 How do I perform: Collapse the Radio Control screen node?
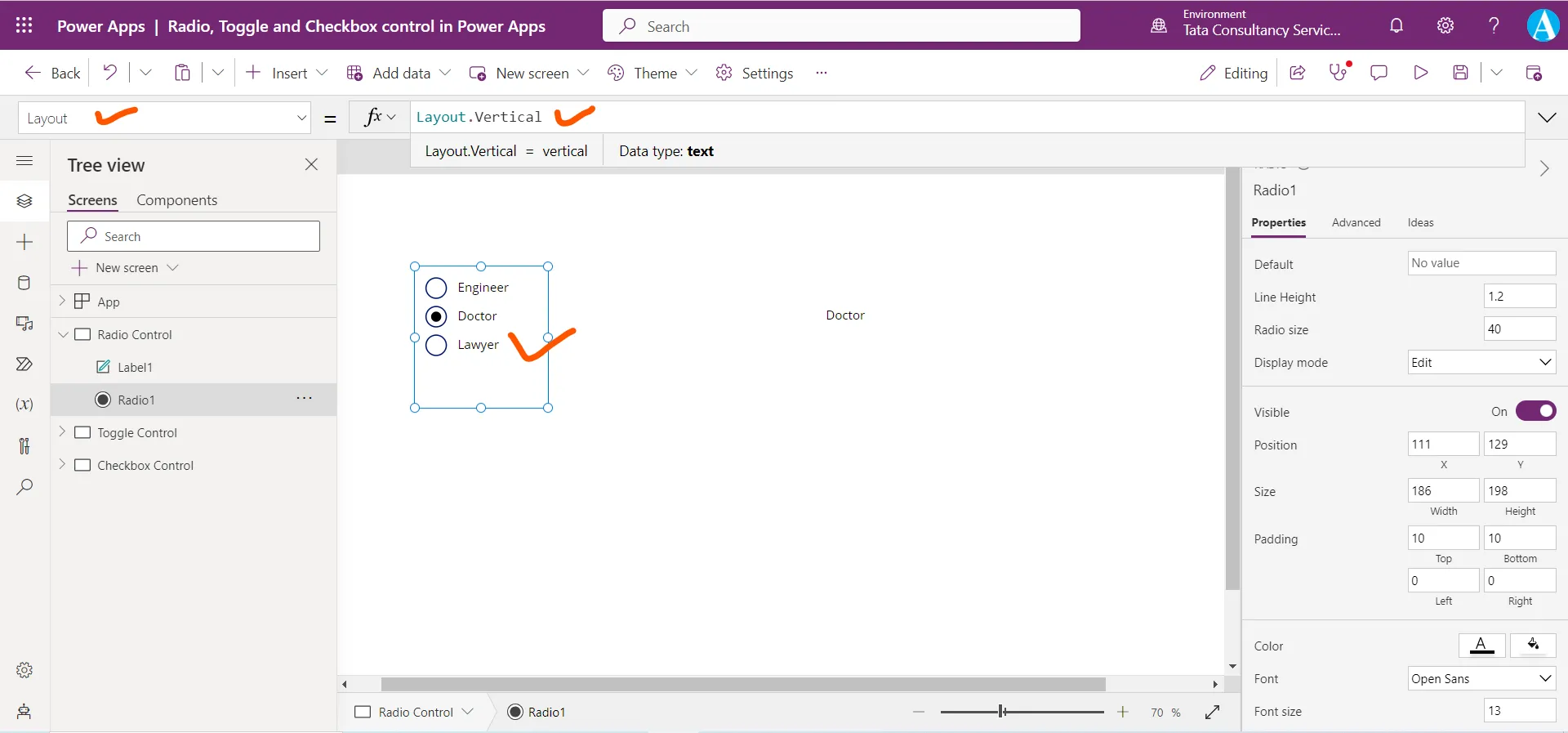pyautogui.click(x=62, y=334)
